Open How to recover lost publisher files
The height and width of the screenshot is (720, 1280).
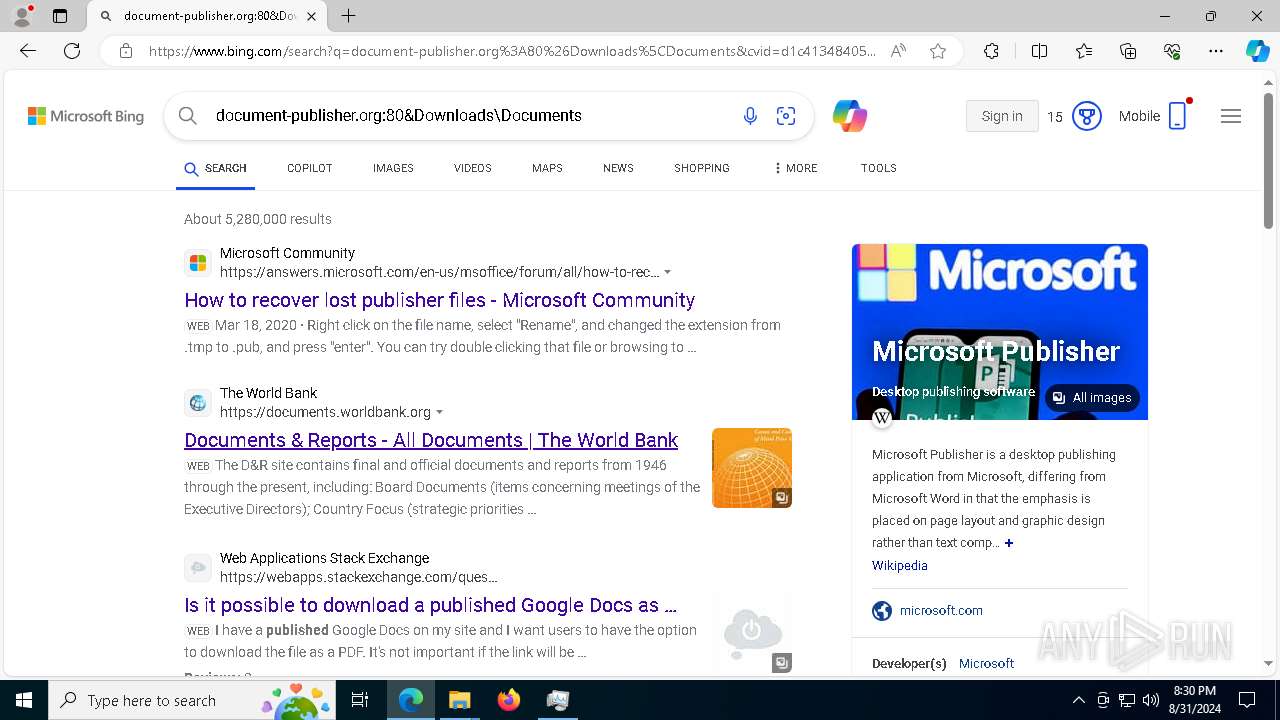[x=439, y=300]
